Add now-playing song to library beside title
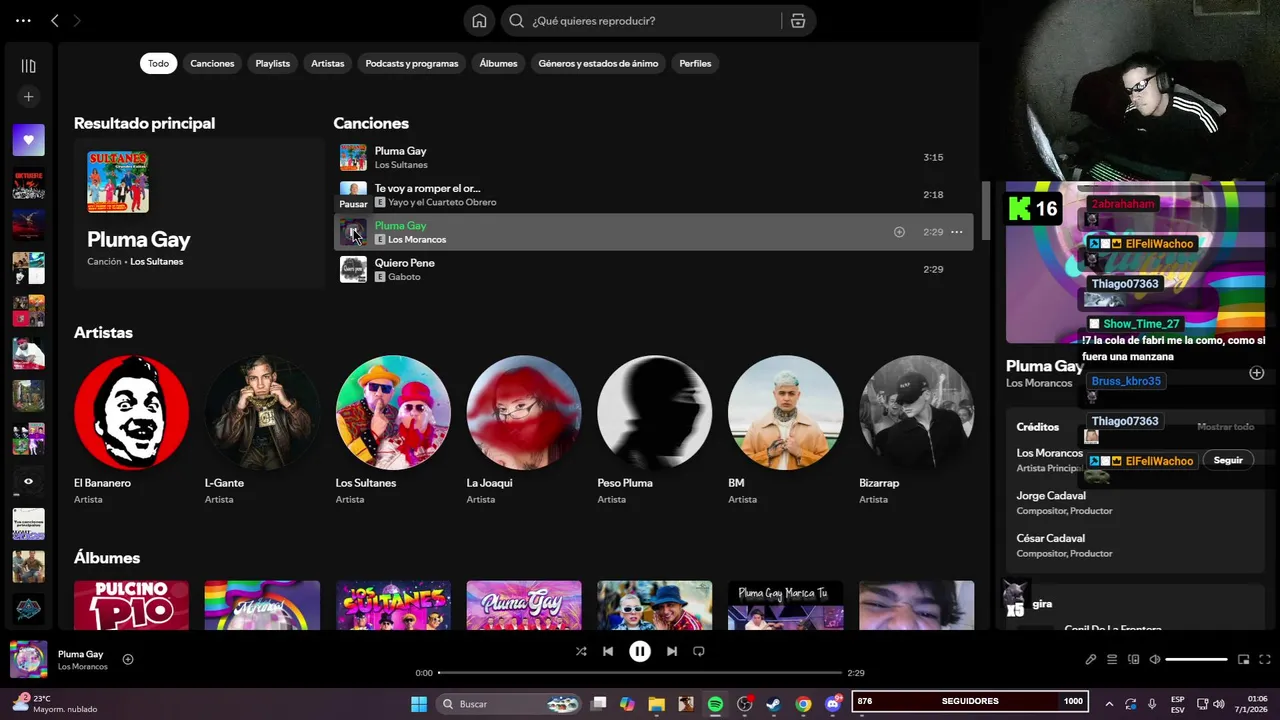1280x720 pixels. coord(128,659)
